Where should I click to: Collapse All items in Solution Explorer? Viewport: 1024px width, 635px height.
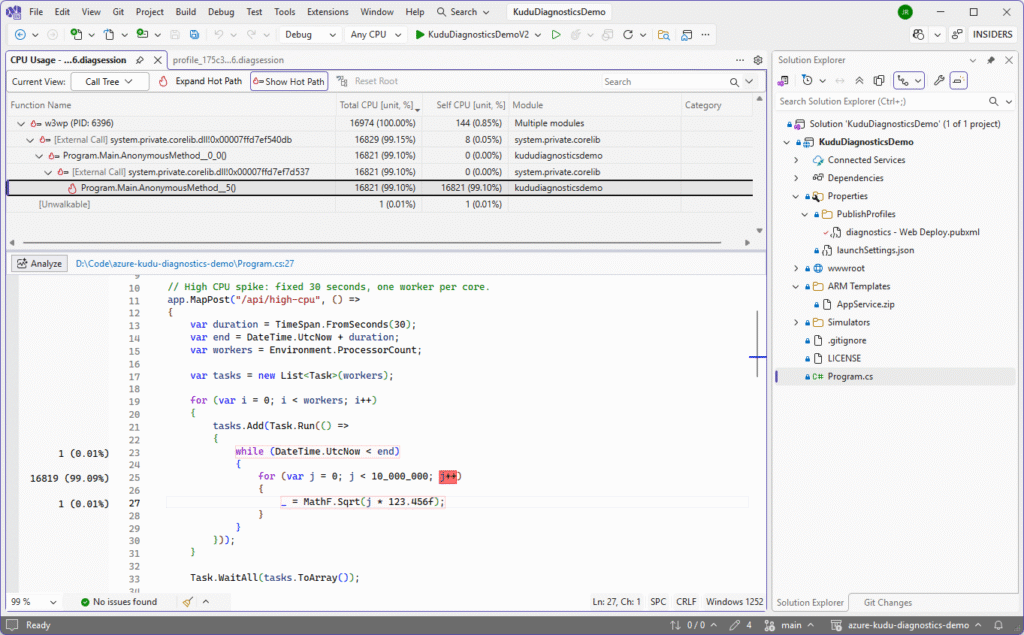coord(860,80)
